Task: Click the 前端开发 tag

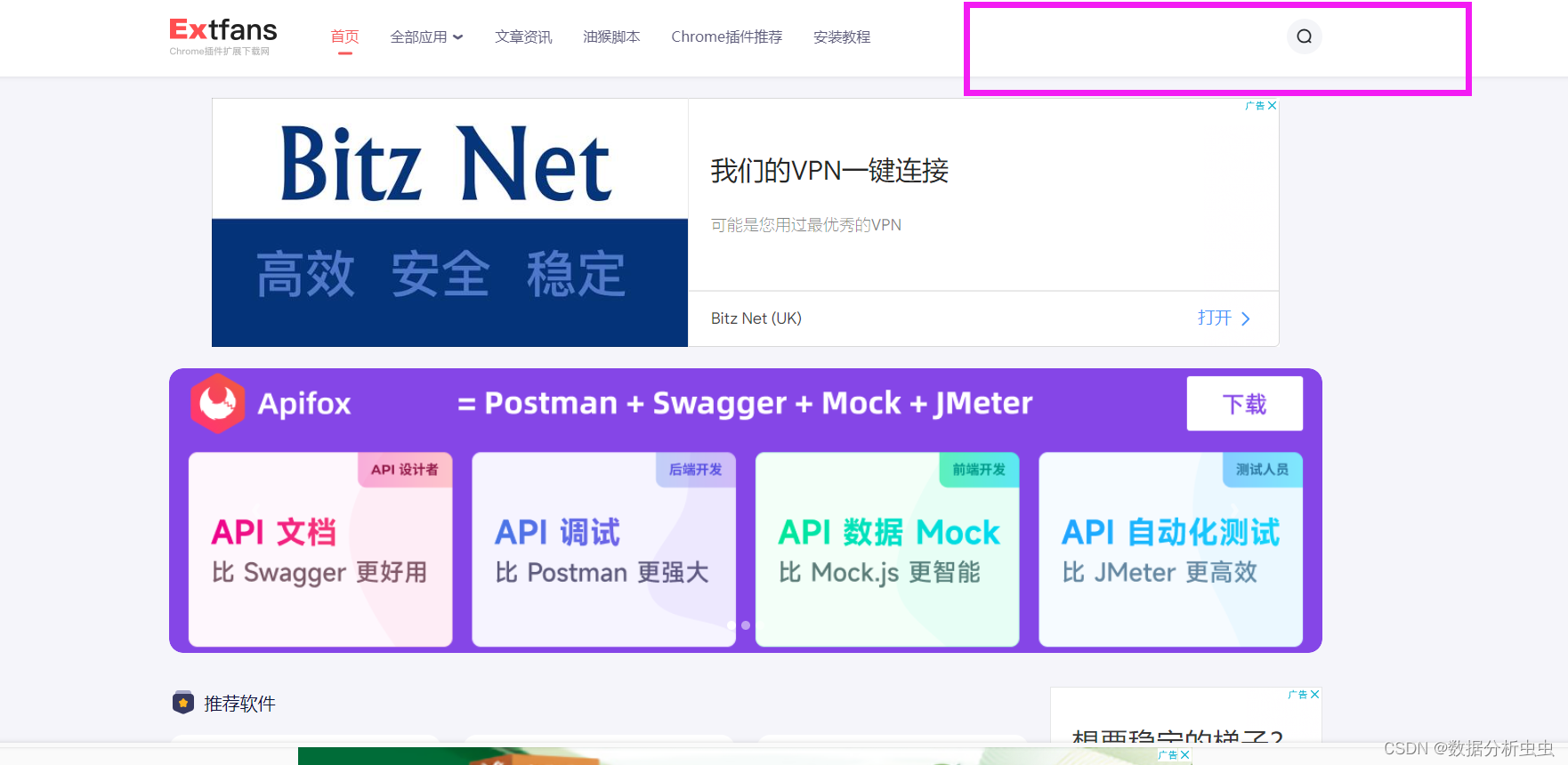Action: point(979,470)
